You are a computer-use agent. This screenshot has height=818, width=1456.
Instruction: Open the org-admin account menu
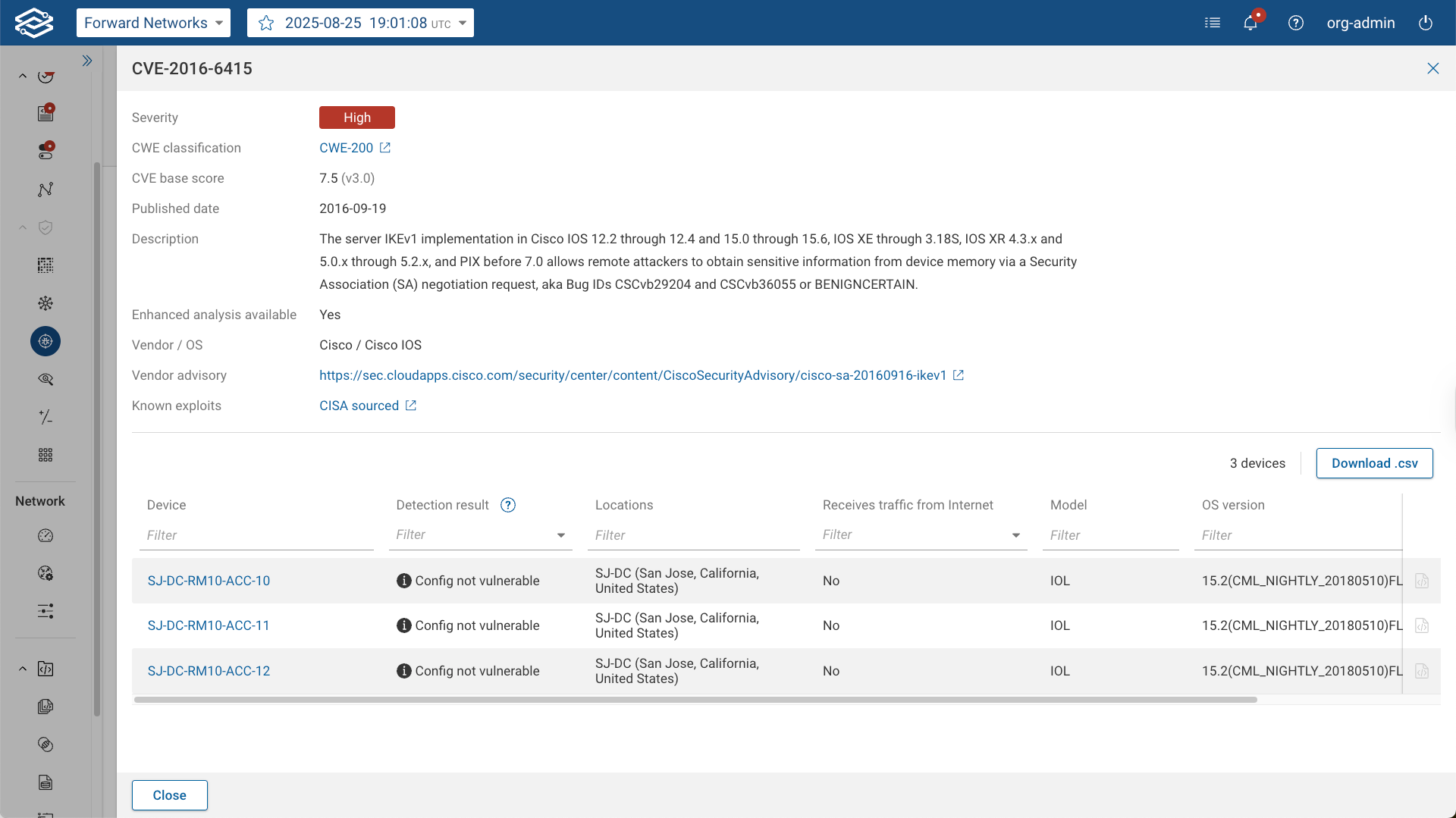[x=1360, y=23]
